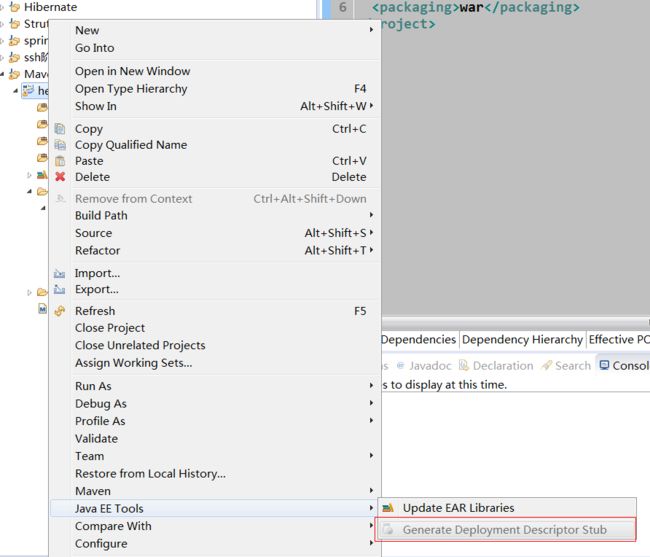Image resolution: width=650 pixels, height=557 pixels.
Task: Expand the Refactor submenu arrow
Action: [x=371, y=250]
